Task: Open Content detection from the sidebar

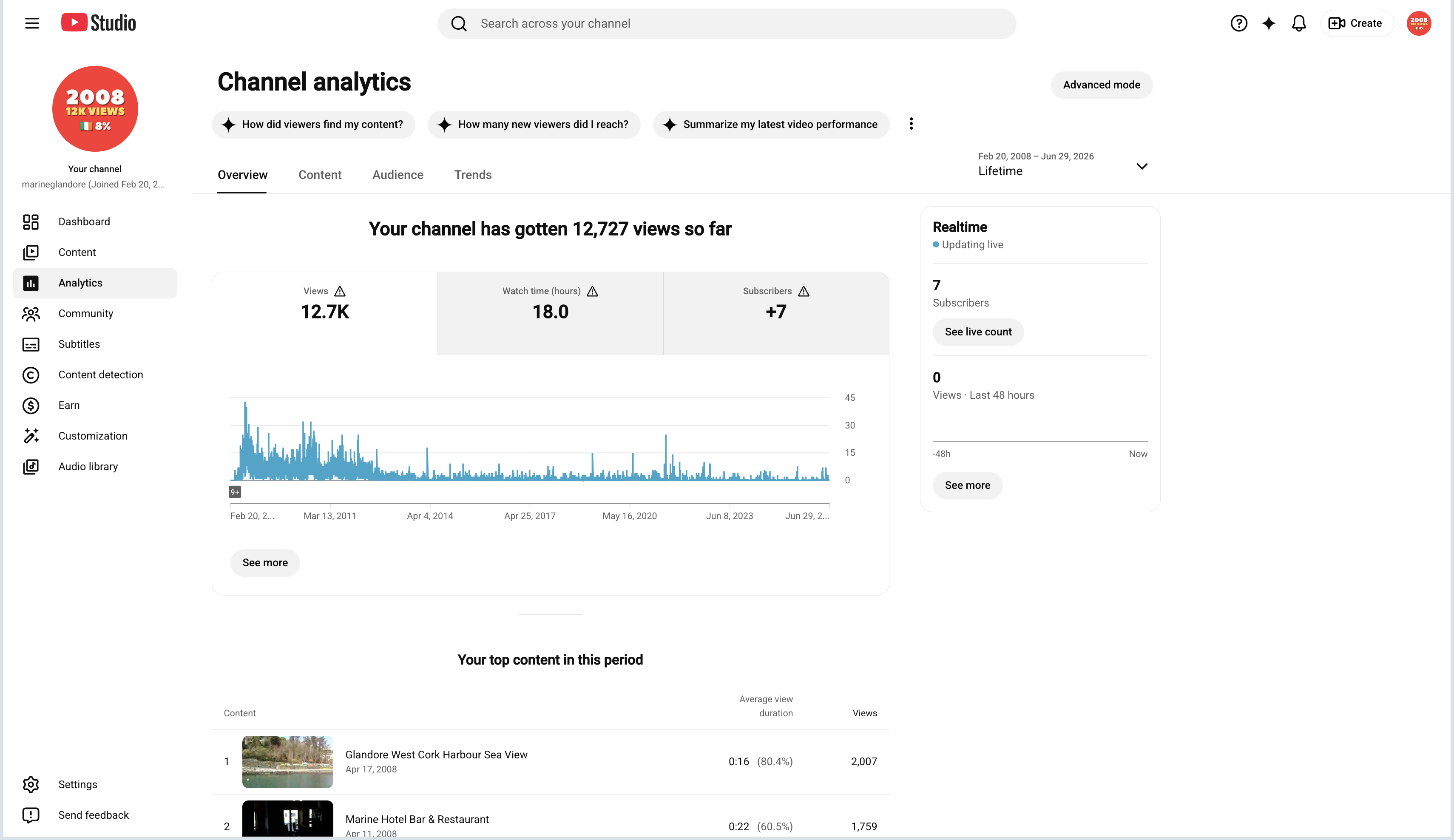Action: pos(95,375)
